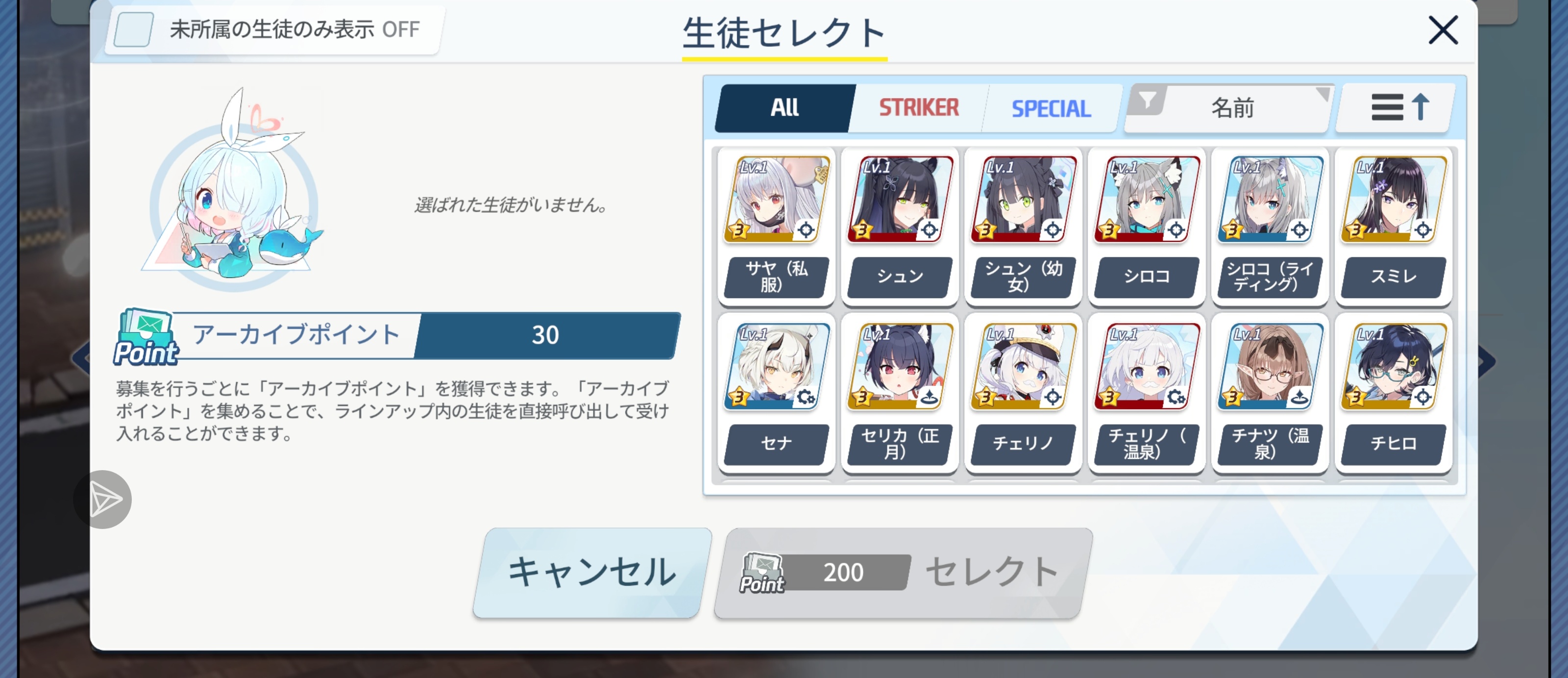This screenshot has width=1568, height=678.
Task: Click the キャンセル button
Action: click(592, 573)
